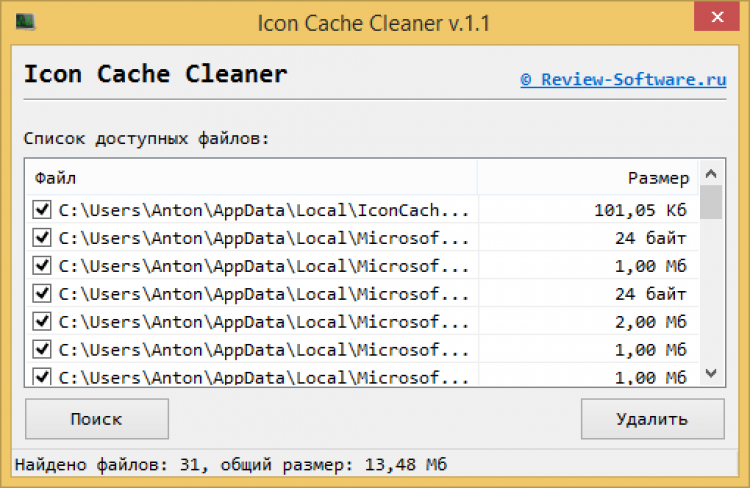Select the IconCache file path row
The height and width of the screenshot is (488, 750).
click(x=263, y=211)
